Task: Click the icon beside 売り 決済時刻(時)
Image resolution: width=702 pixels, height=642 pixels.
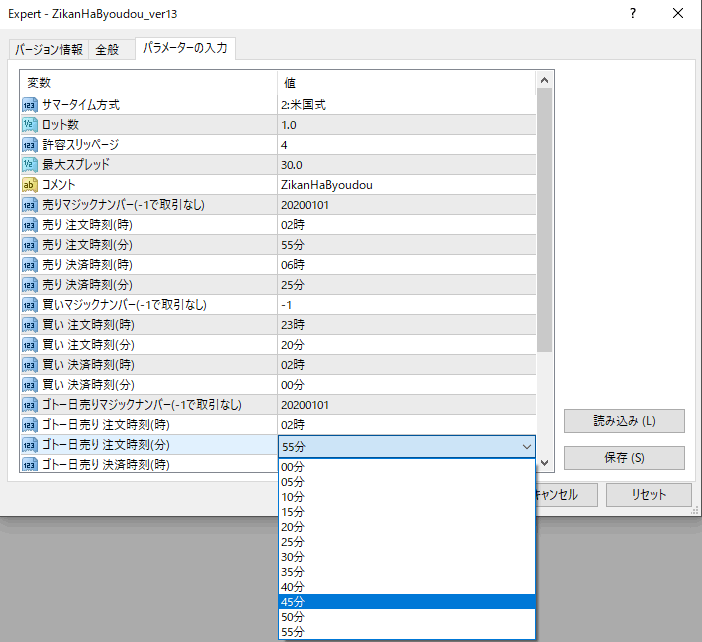Action: click(30, 265)
